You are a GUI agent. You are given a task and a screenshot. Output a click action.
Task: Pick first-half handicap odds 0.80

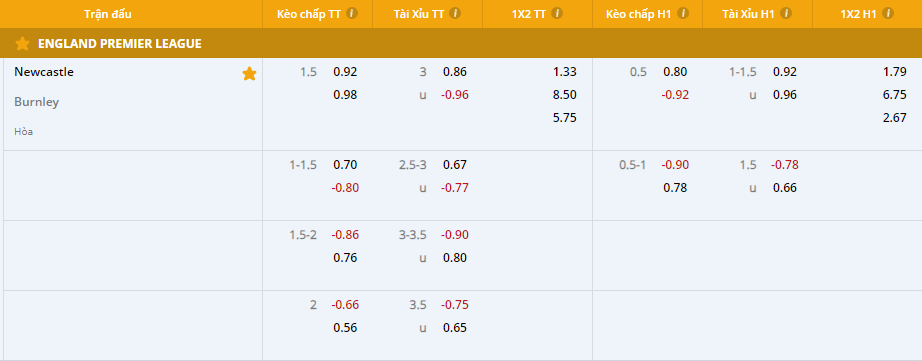point(675,72)
